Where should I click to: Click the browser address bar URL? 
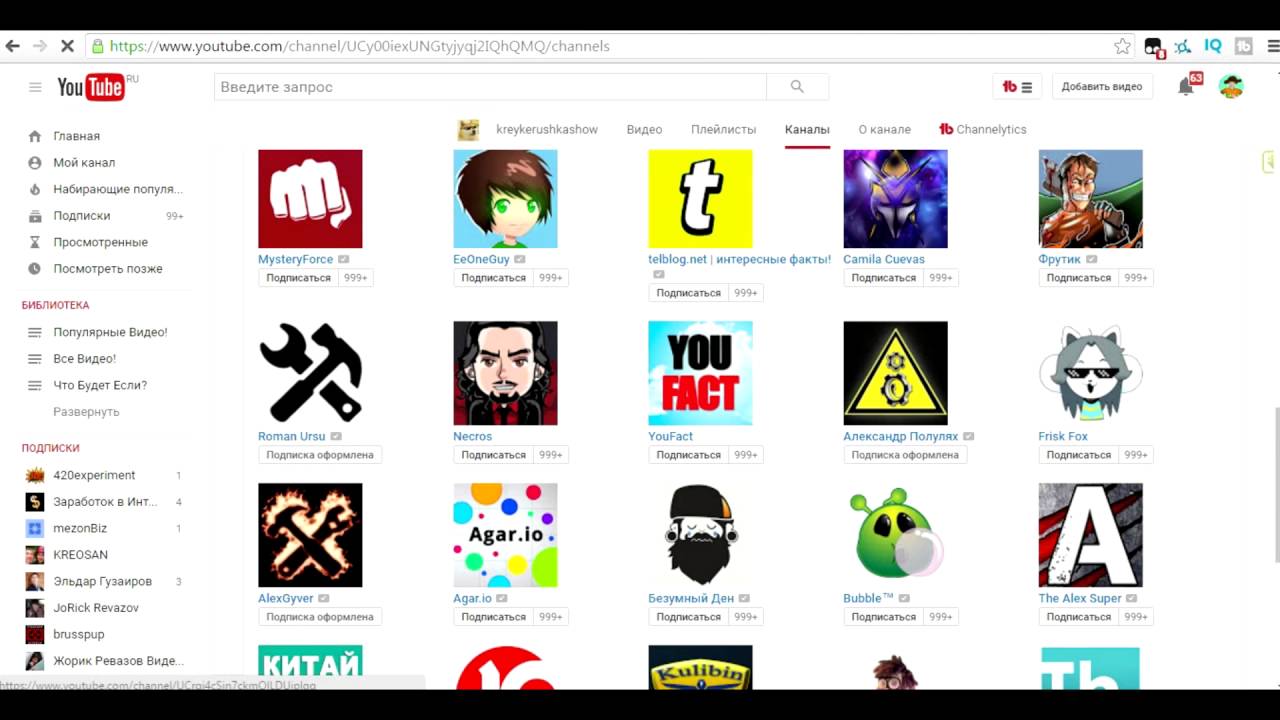click(x=359, y=46)
